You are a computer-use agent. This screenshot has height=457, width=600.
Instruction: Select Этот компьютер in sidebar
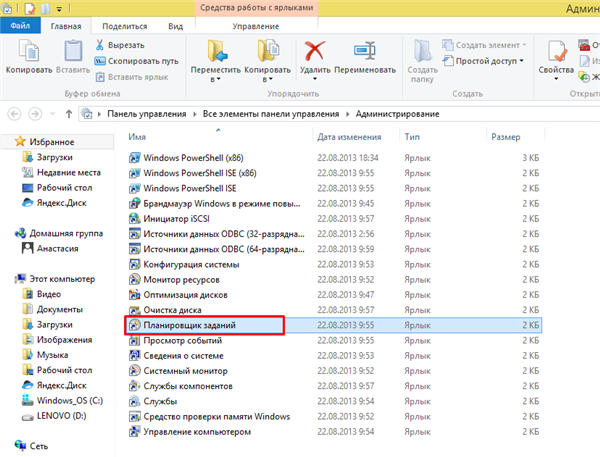point(62,279)
